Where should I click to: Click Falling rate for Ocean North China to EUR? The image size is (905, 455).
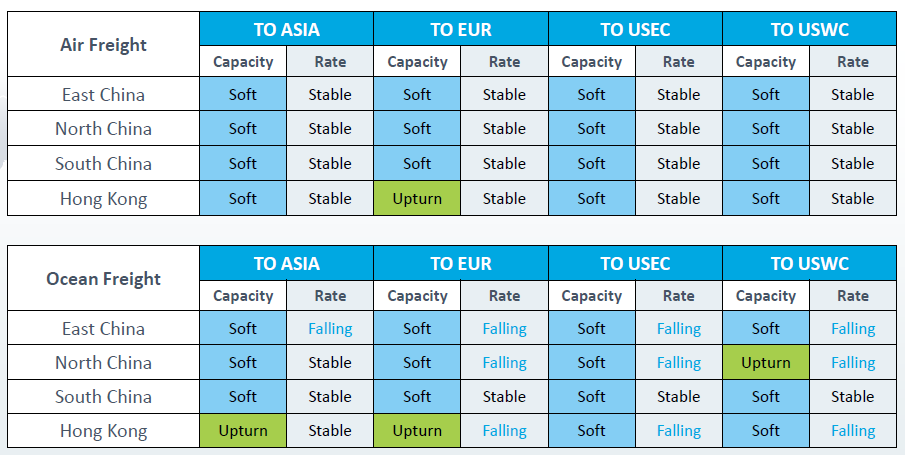(504, 363)
